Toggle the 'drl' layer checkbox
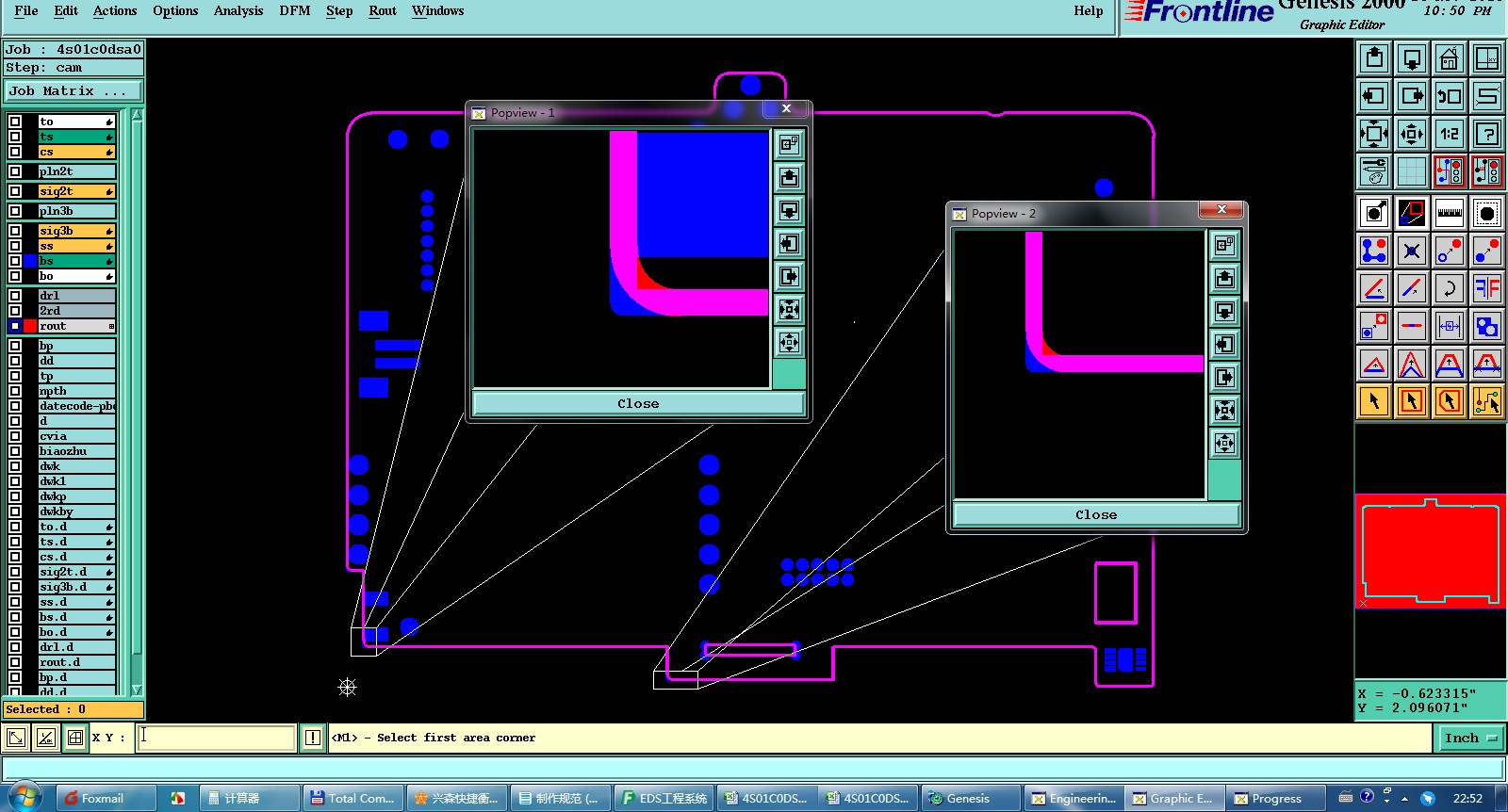The image size is (1508, 812). (15, 296)
